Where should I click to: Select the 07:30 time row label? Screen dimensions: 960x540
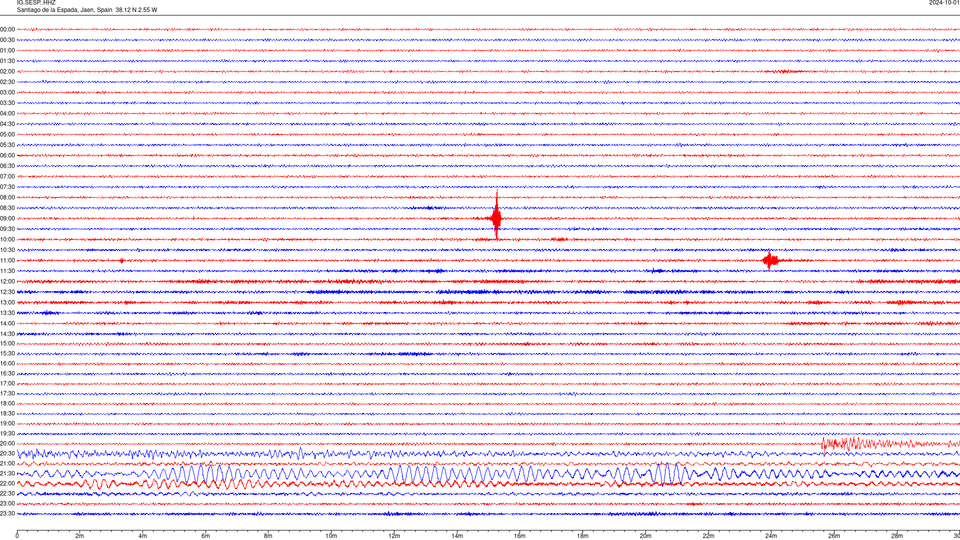(x=7, y=187)
